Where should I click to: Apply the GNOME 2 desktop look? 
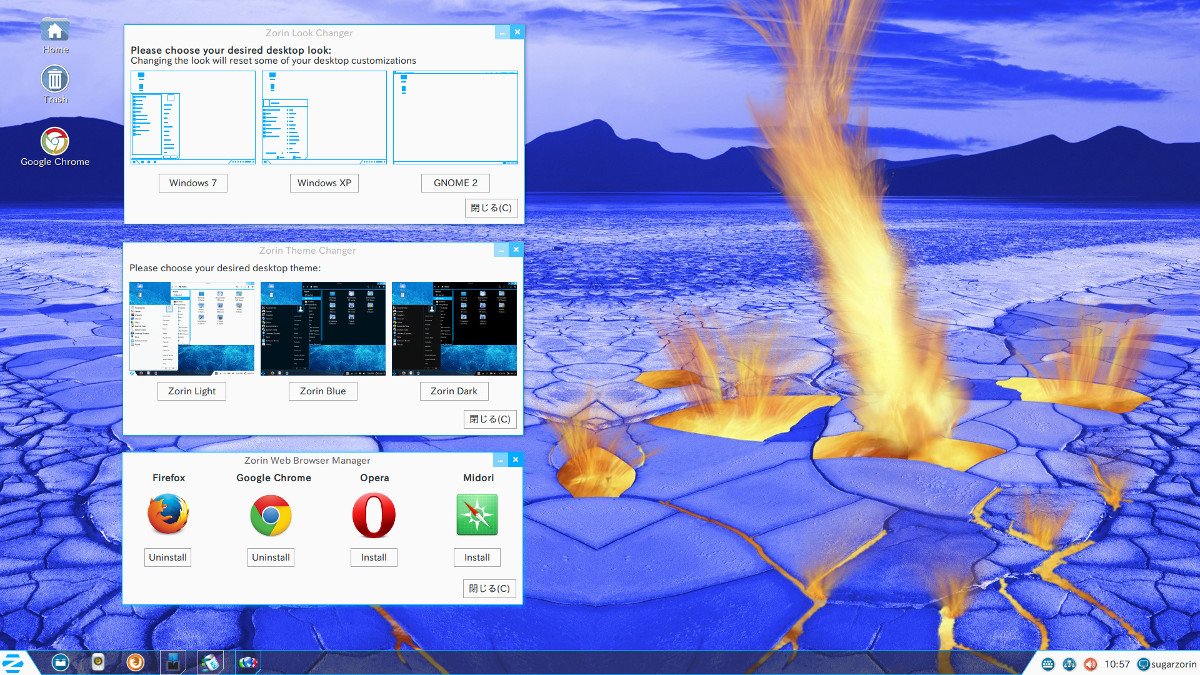(455, 183)
